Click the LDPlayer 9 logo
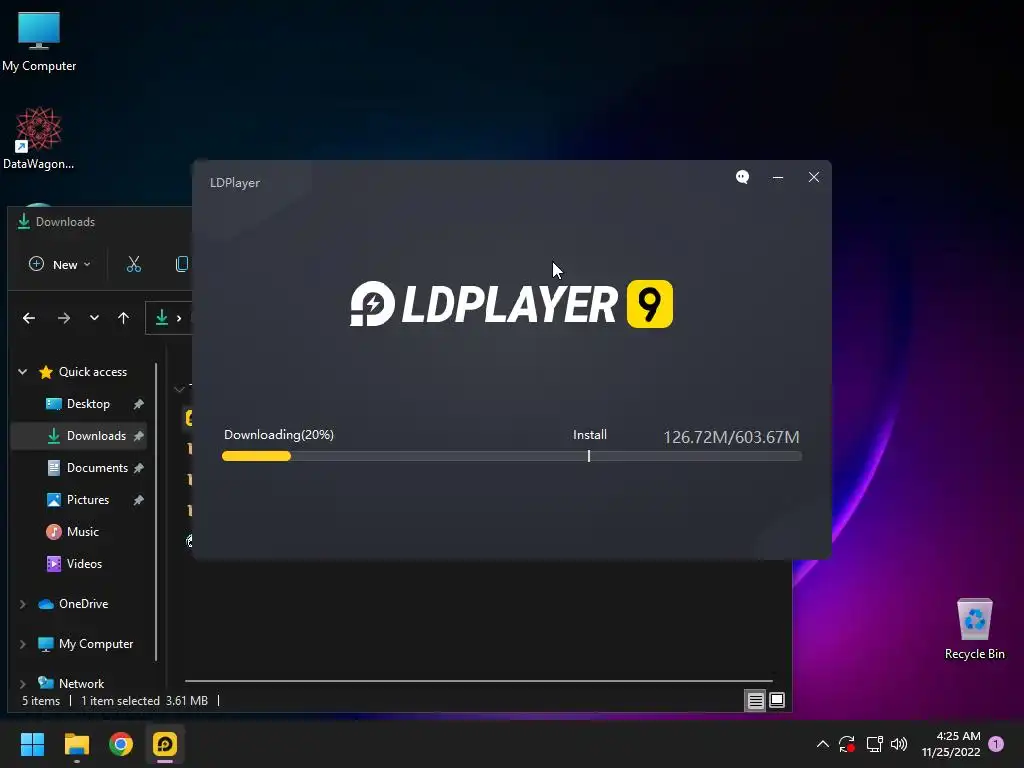1024x768 pixels. point(511,304)
